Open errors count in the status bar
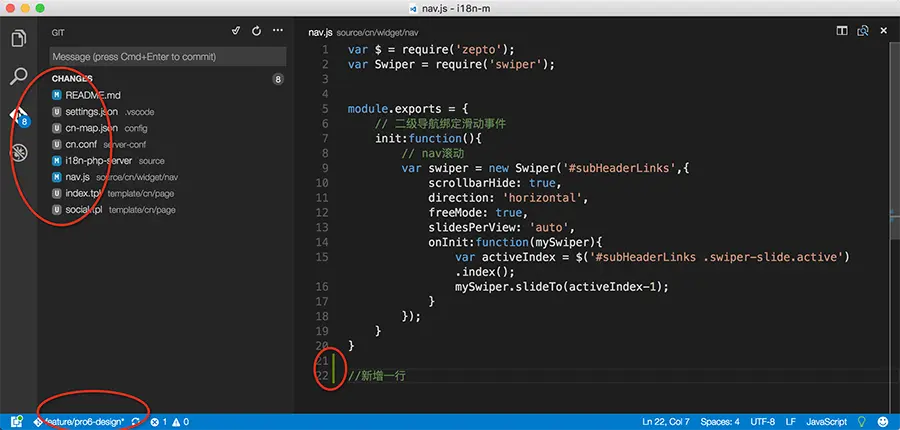This screenshot has height=430, width=900. pyautogui.click(x=158, y=422)
